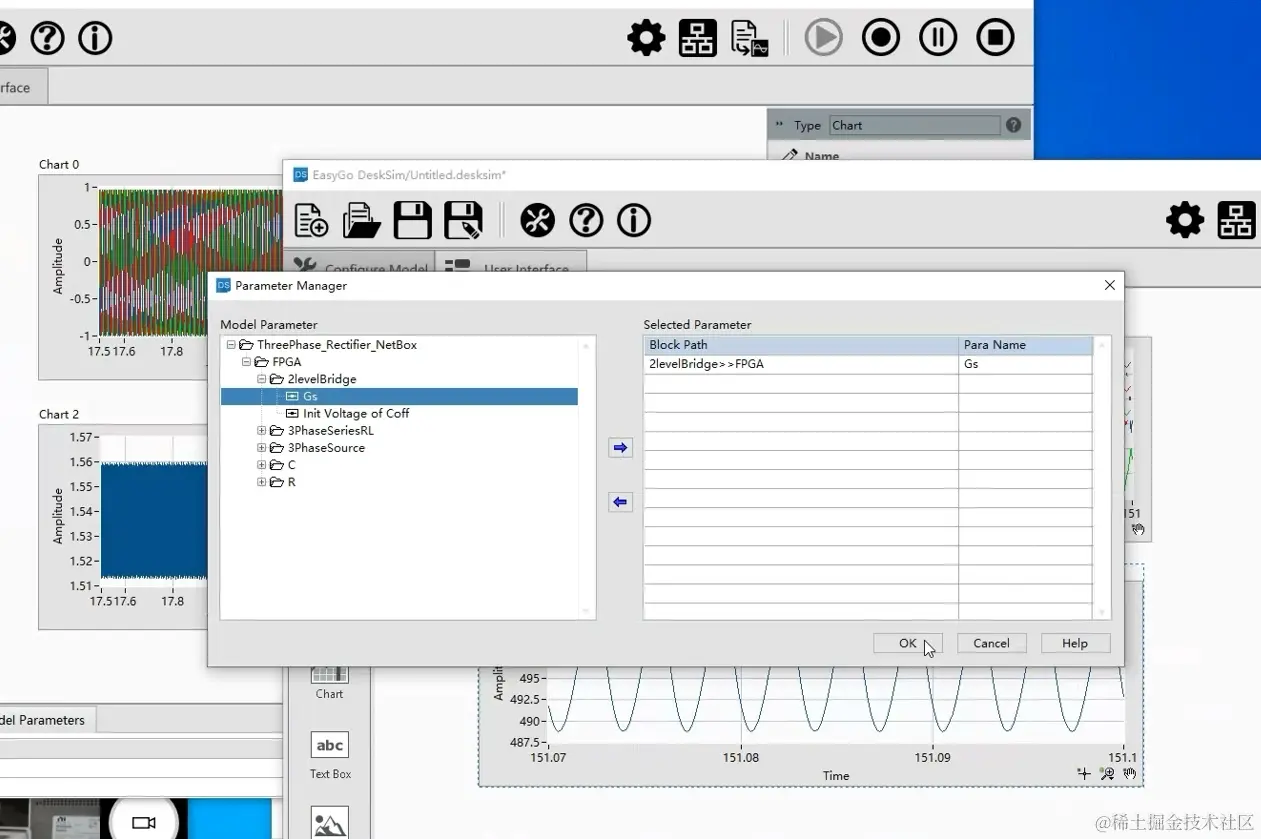Click the info icon in front DeskSim window
The width and height of the screenshot is (1261, 839).
(634, 220)
